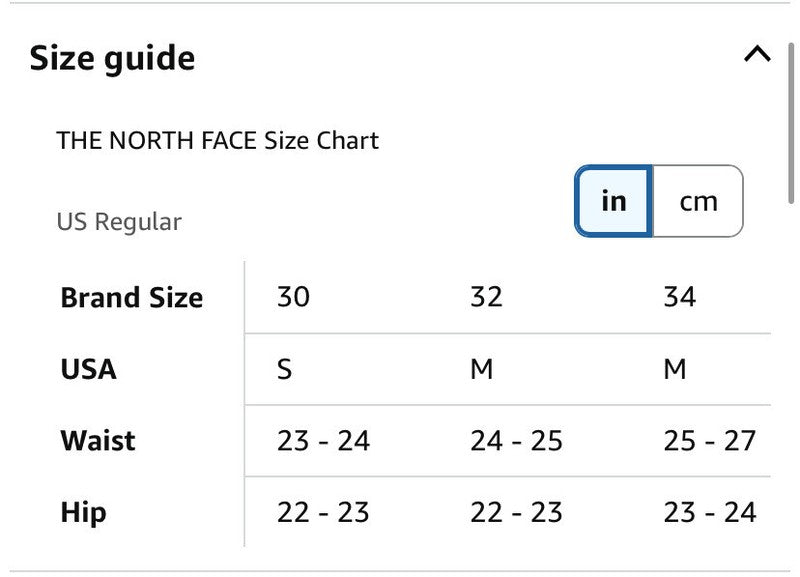The height and width of the screenshot is (577, 800).
Task: Click Waist 23 - 24 measurement cell
Action: (x=323, y=441)
